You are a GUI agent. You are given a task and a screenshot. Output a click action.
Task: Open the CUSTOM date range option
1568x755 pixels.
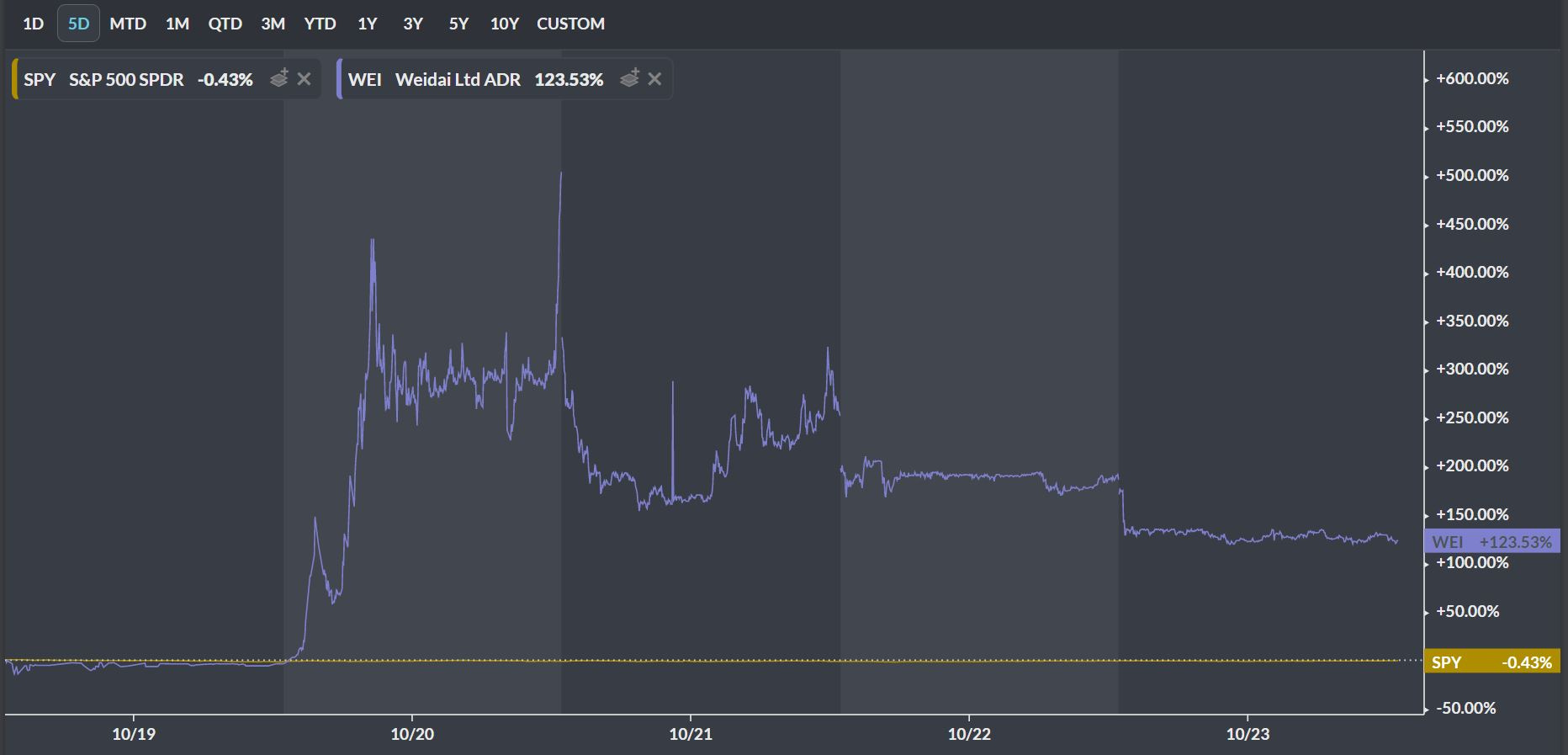pyautogui.click(x=571, y=24)
